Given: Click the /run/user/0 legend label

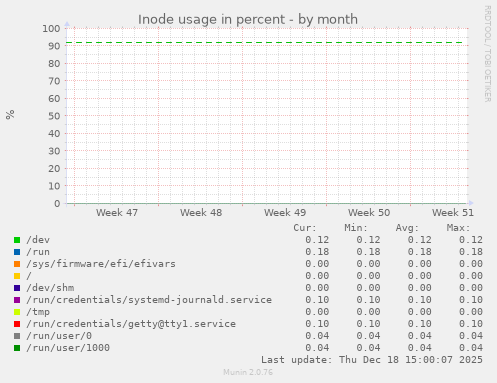Looking at the screenshot, I should pos(59,336).
